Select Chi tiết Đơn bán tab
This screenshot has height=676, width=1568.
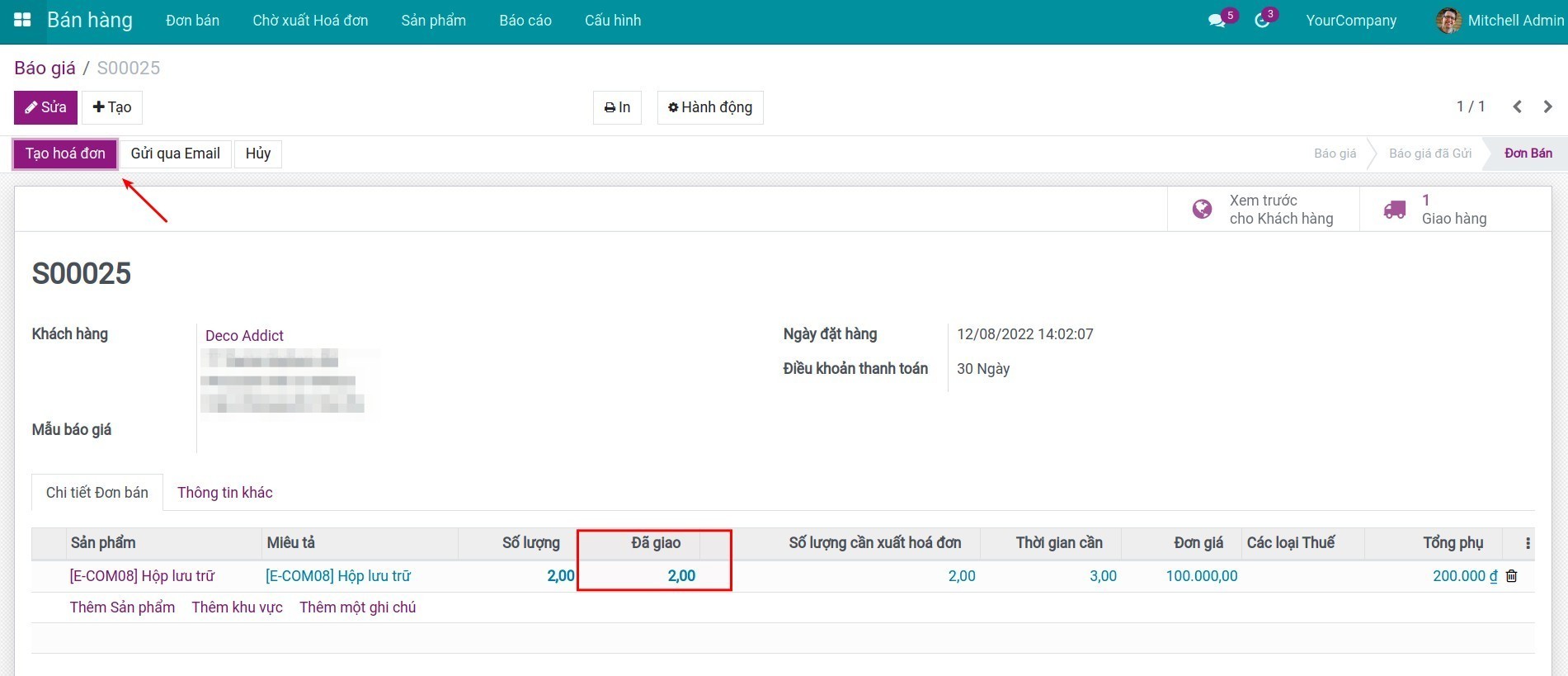pos(97,493)
